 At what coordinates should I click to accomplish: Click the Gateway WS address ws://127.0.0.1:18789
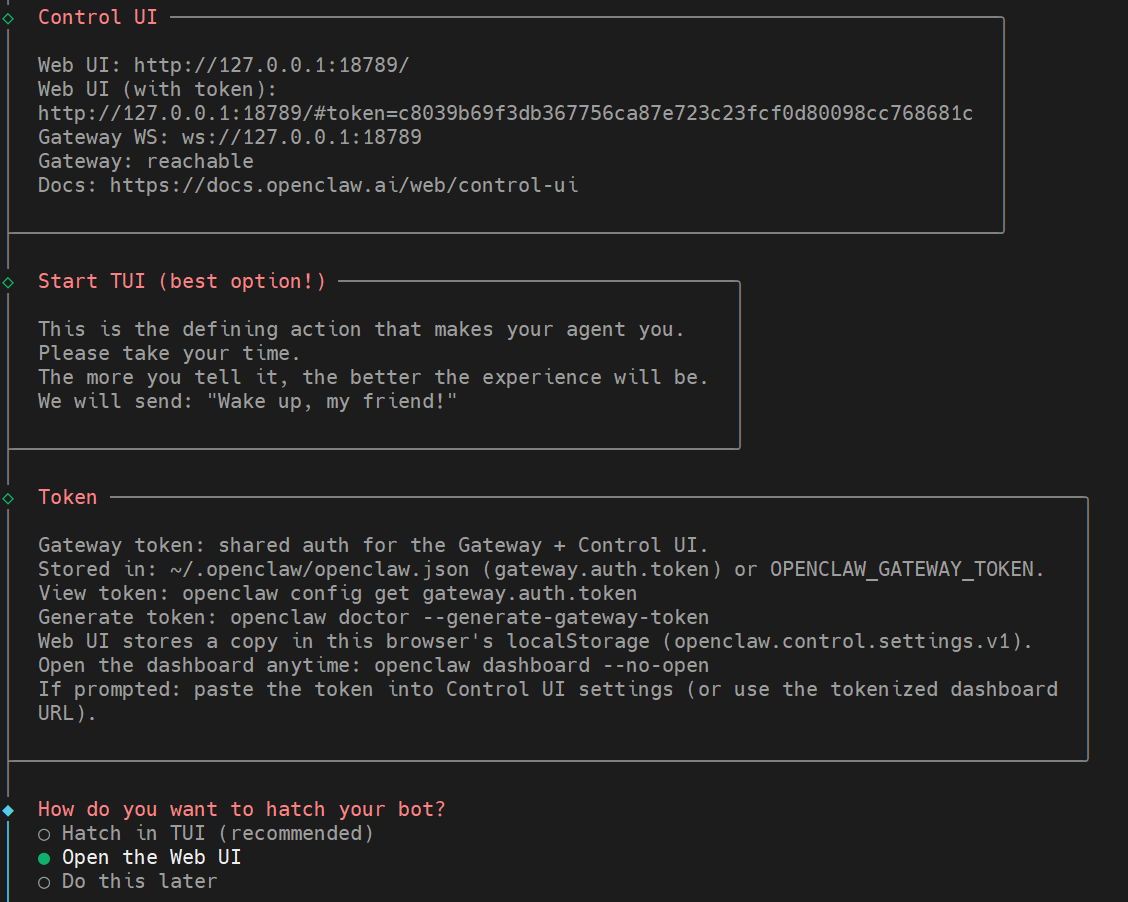coord(301,137)
